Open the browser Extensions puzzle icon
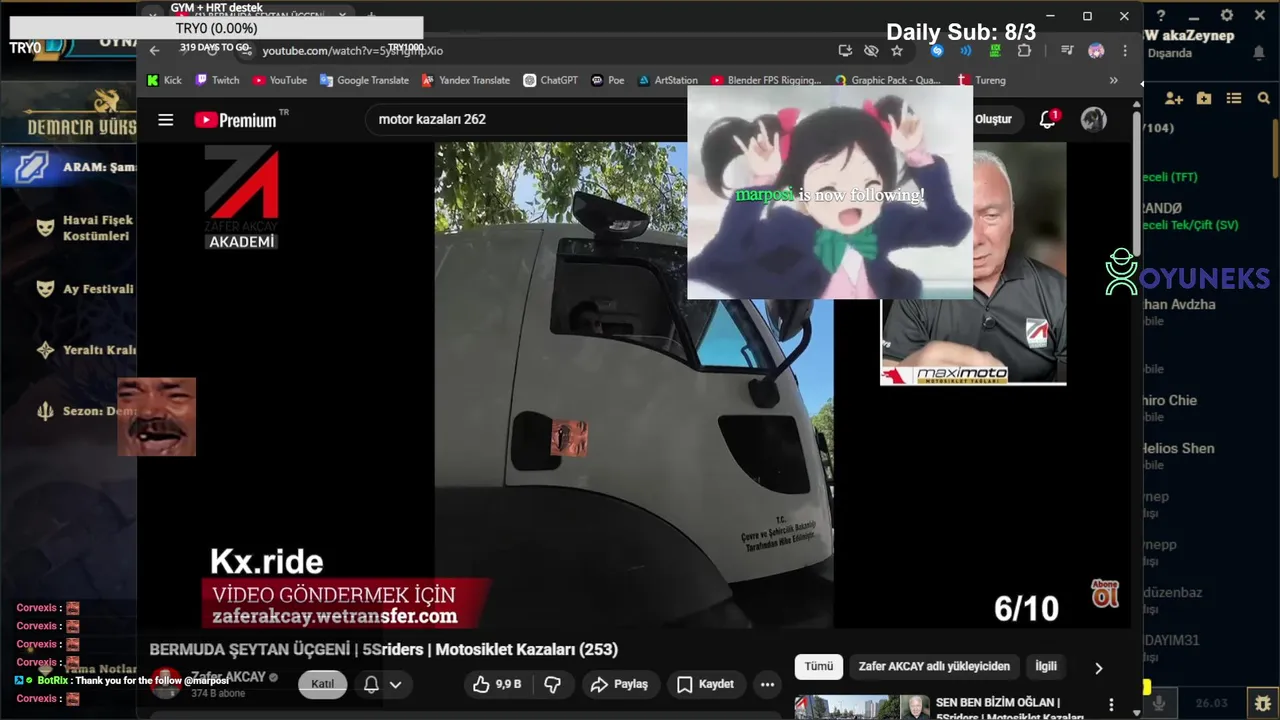 coord(1024,50)
